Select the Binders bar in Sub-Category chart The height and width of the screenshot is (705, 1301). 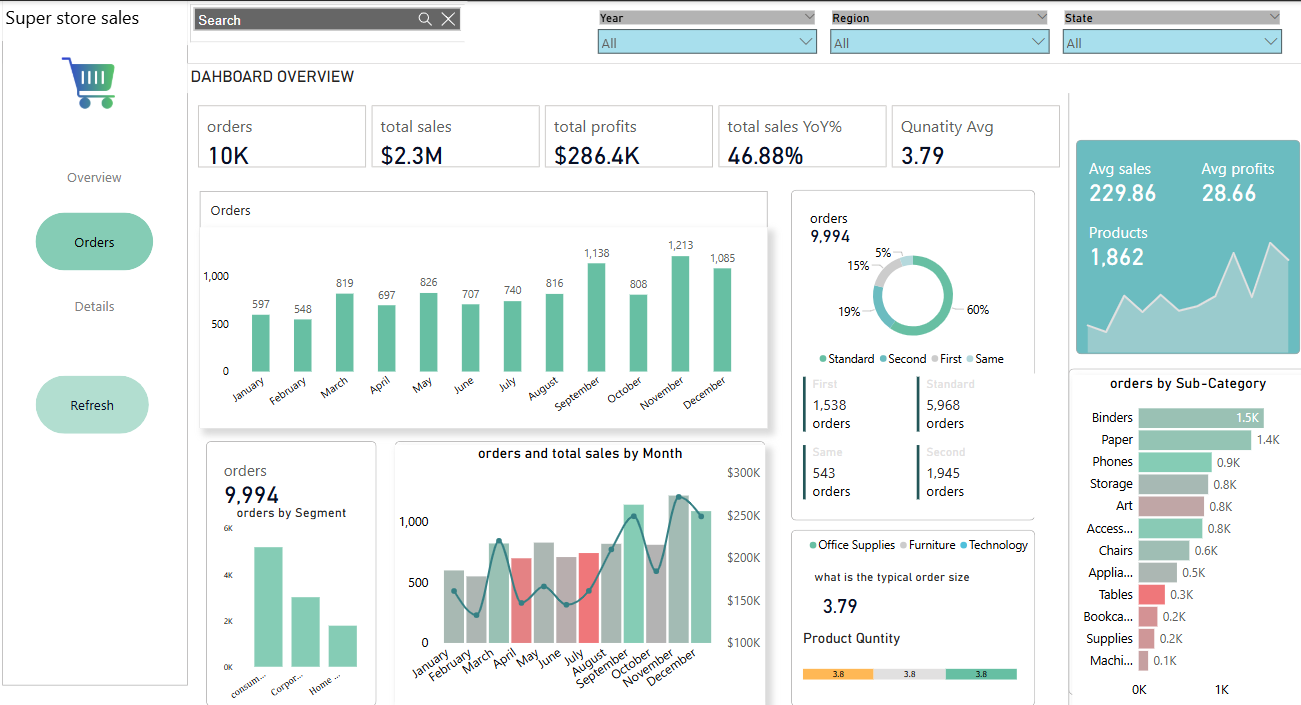pyautogui.click(x=1200, y=418)
